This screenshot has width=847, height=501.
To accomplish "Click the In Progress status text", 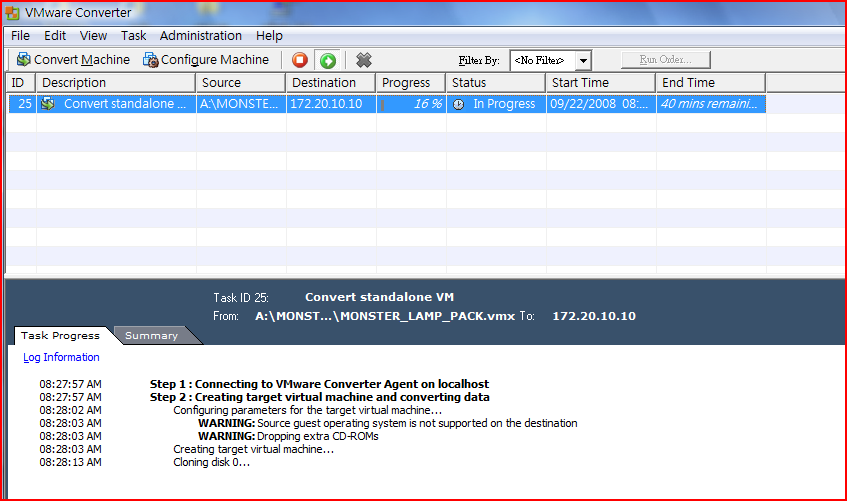I will pos(504,104).
